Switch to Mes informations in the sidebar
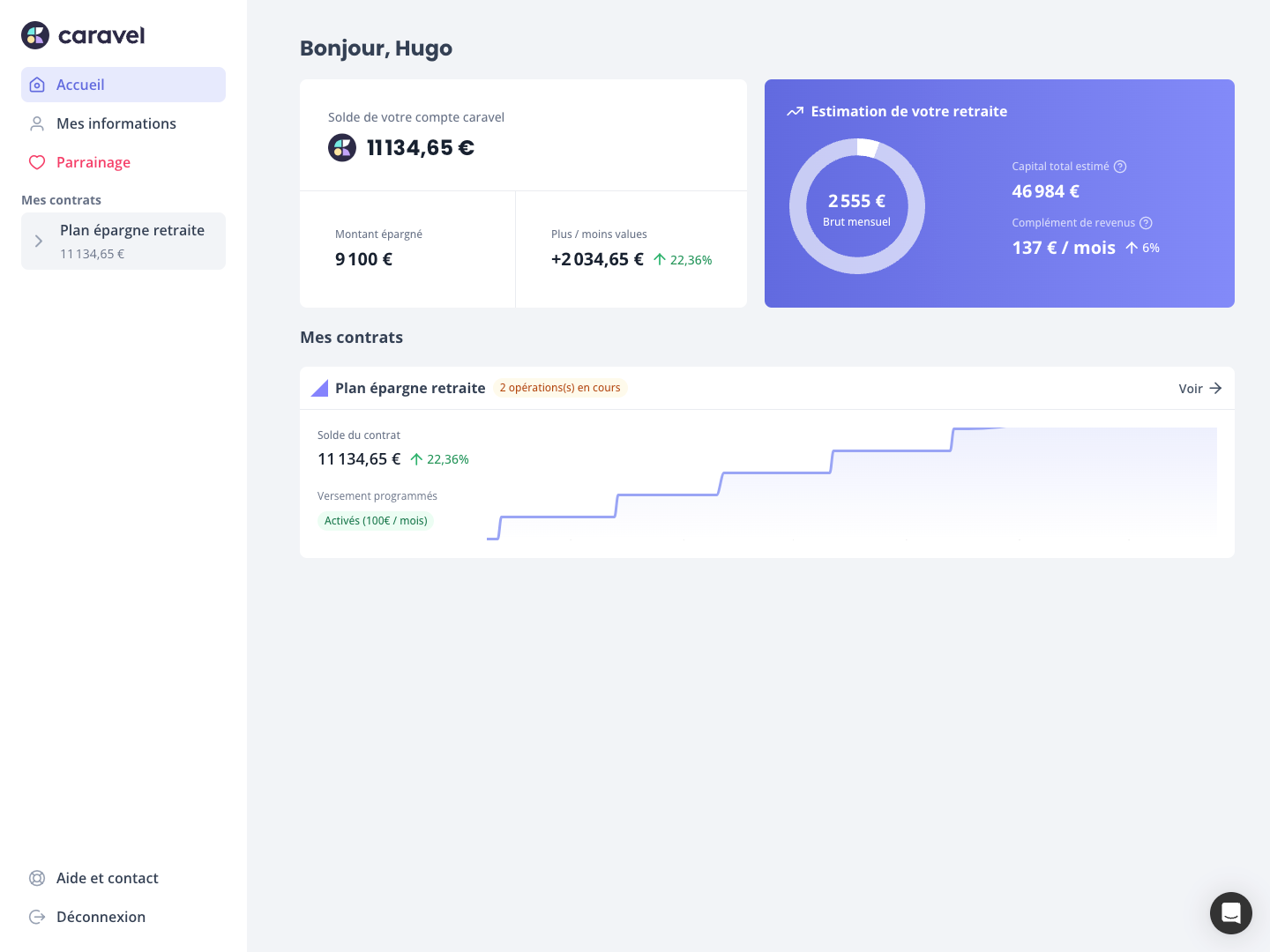The image size is (1270, 952). 116,123
